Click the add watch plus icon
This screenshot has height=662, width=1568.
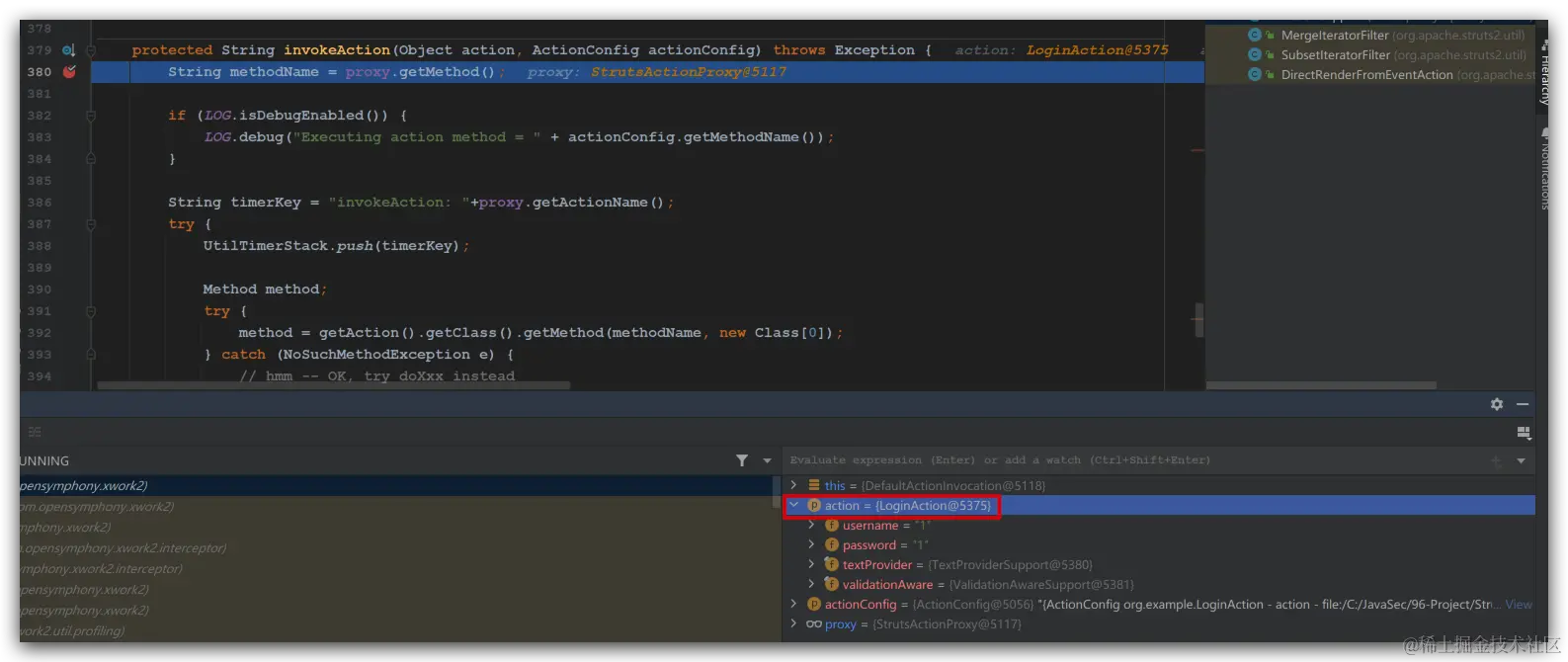[1496, 460]
